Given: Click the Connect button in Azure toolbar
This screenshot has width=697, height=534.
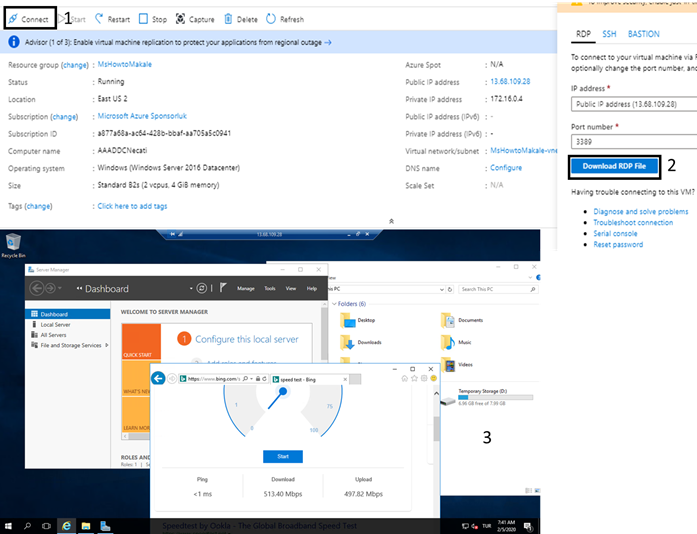Looking at the screenshot, I should click(x=28, y=19).
